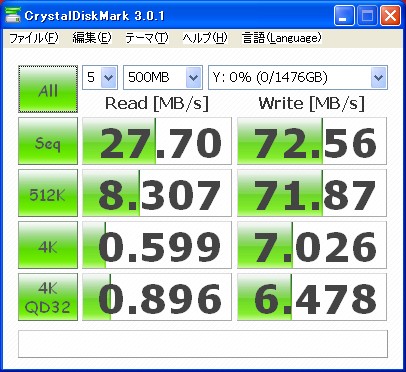Click the 4K QD32 write result 6.478
This screenshot has width=406, height=372.
(312, 297)
